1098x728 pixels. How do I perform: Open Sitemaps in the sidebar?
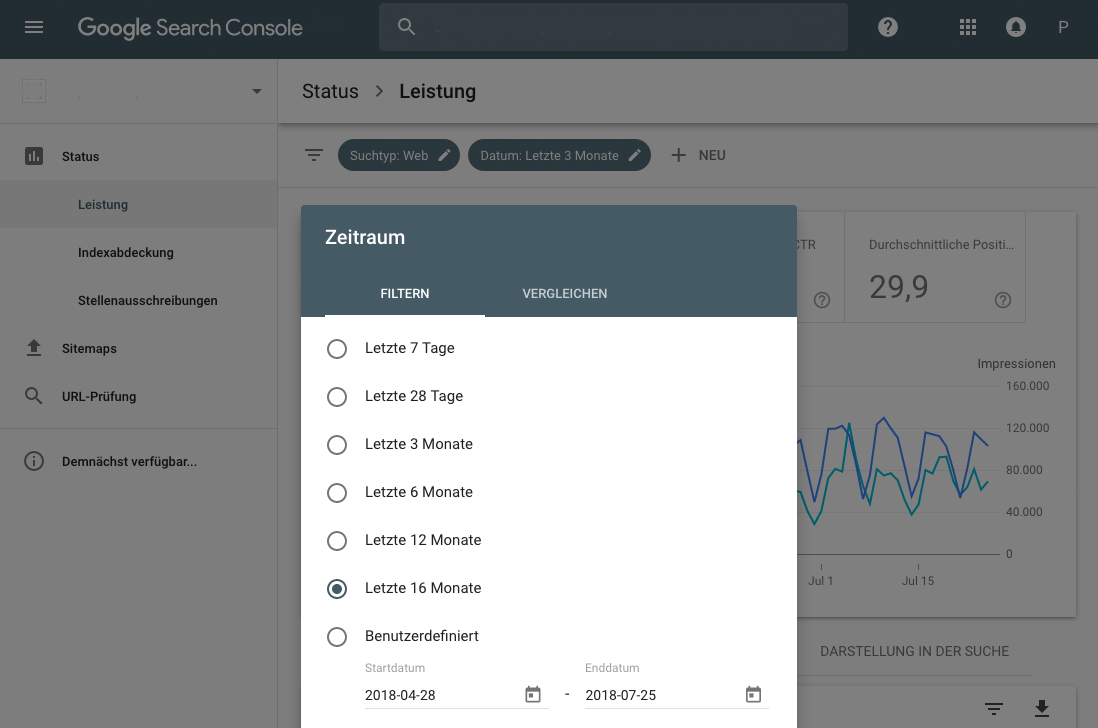point(139,348)
